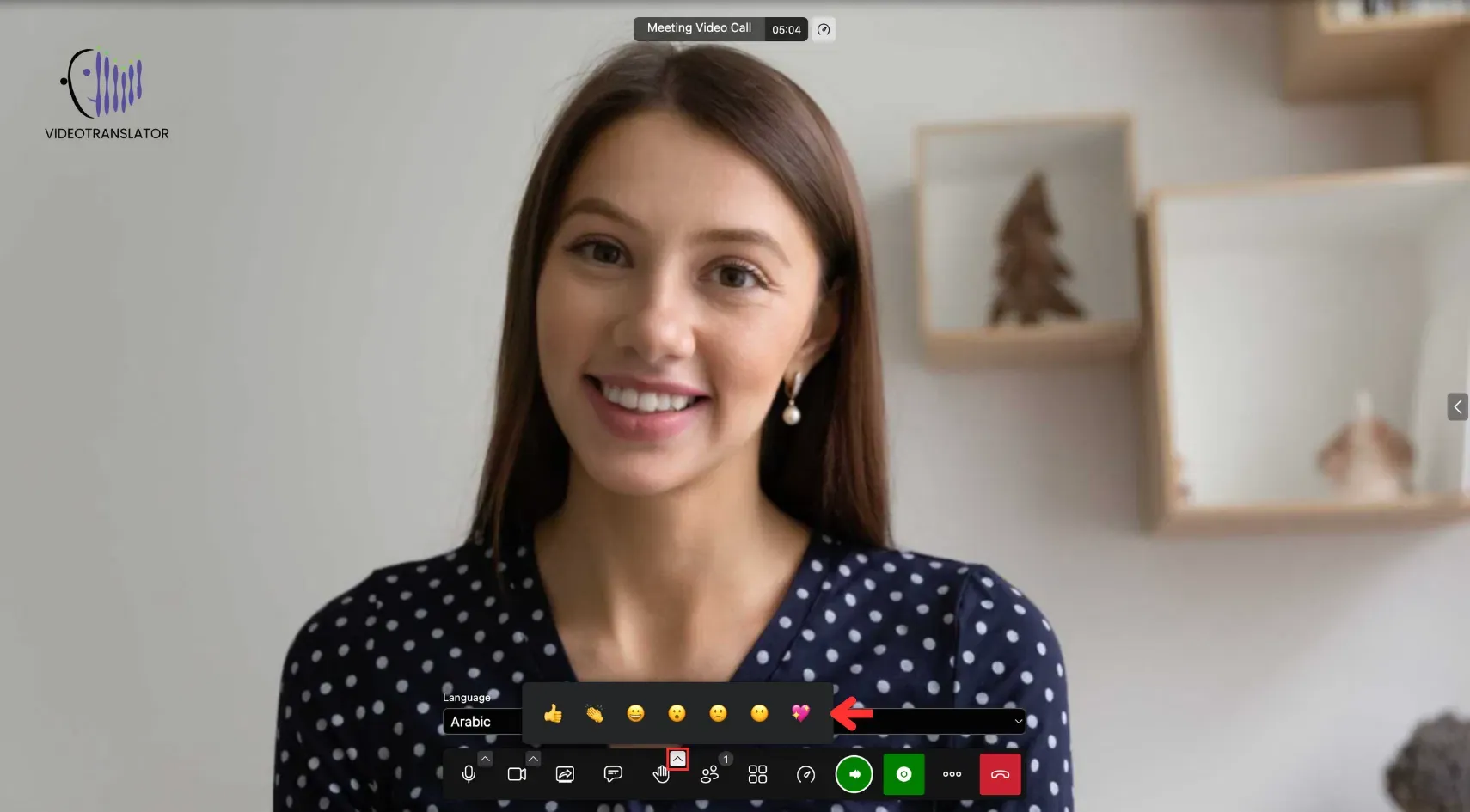Open the chat panel
Viewport: 1470px width, 812px height.
[x=613, y=774]
